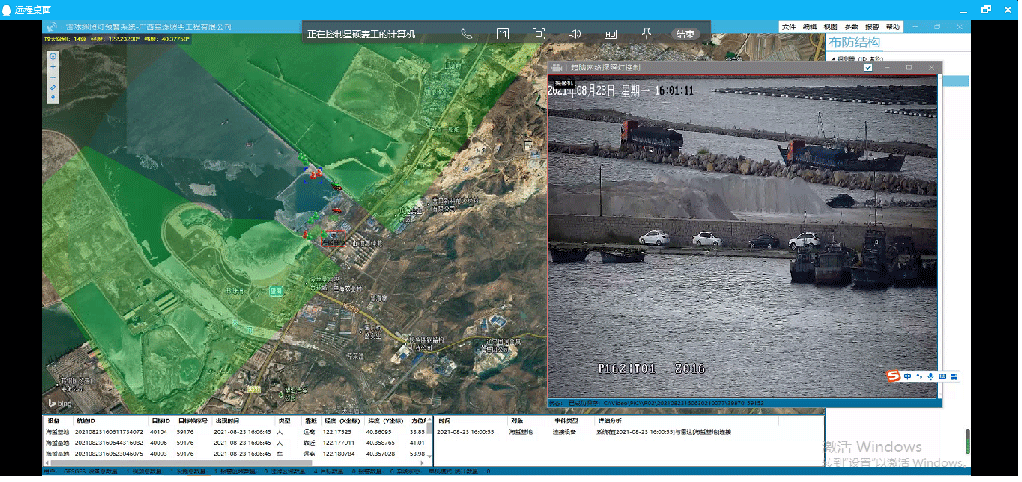Click the locate icon atop map tools
The image size is (1022, 482).
(53, 56)
